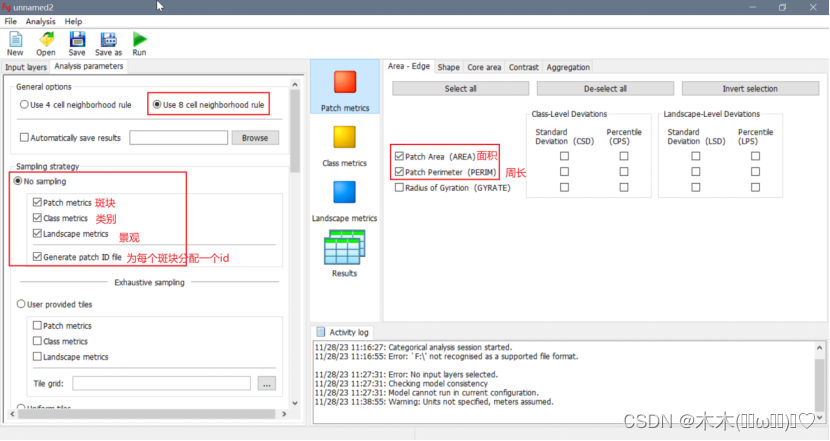Click the Browse button
The width and height of the screenshot is (830, 441).
point(255,138)
